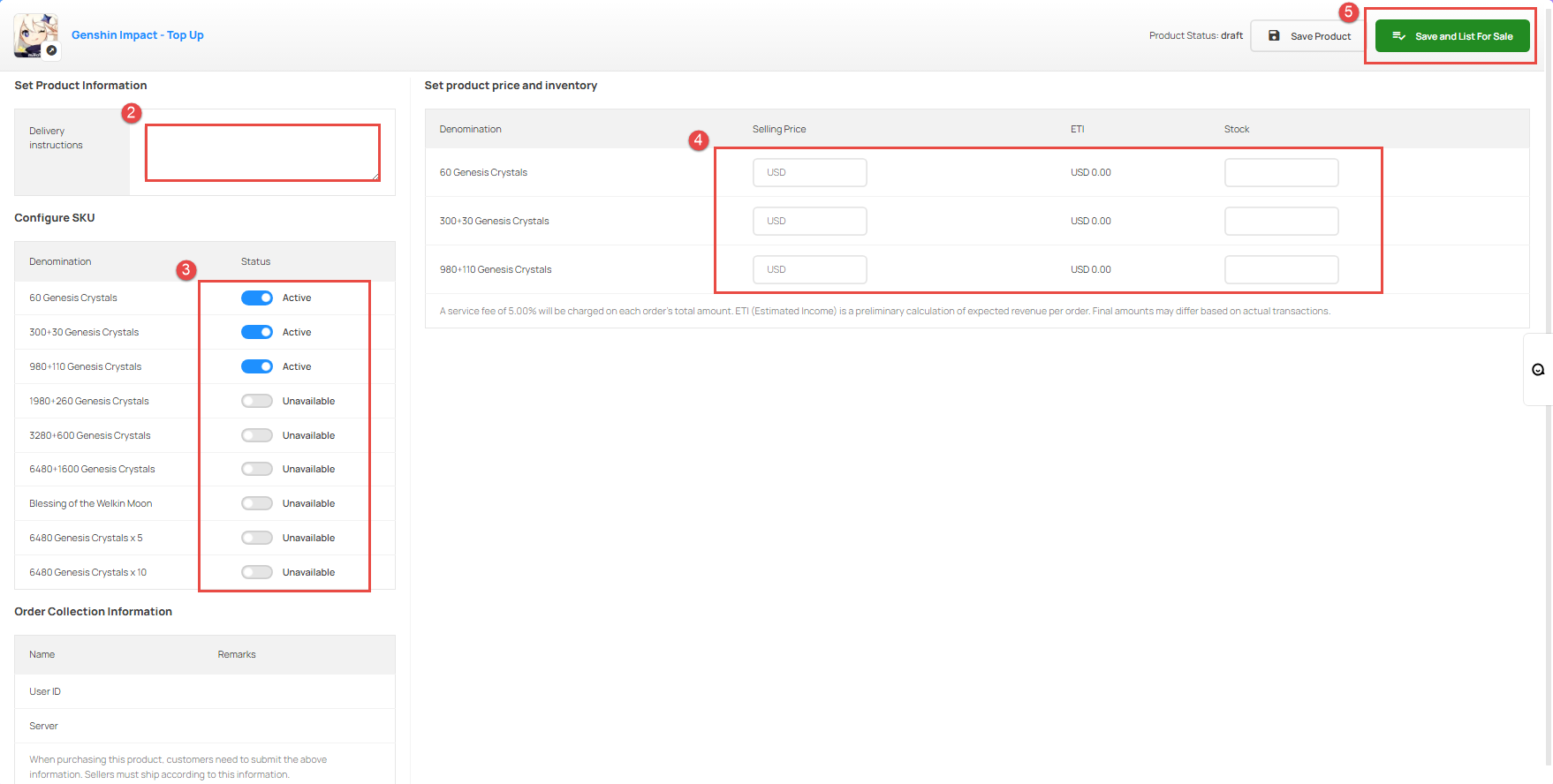Click the Product Status draft label
1553x784 pixels.
click(x=1196, y=35)
